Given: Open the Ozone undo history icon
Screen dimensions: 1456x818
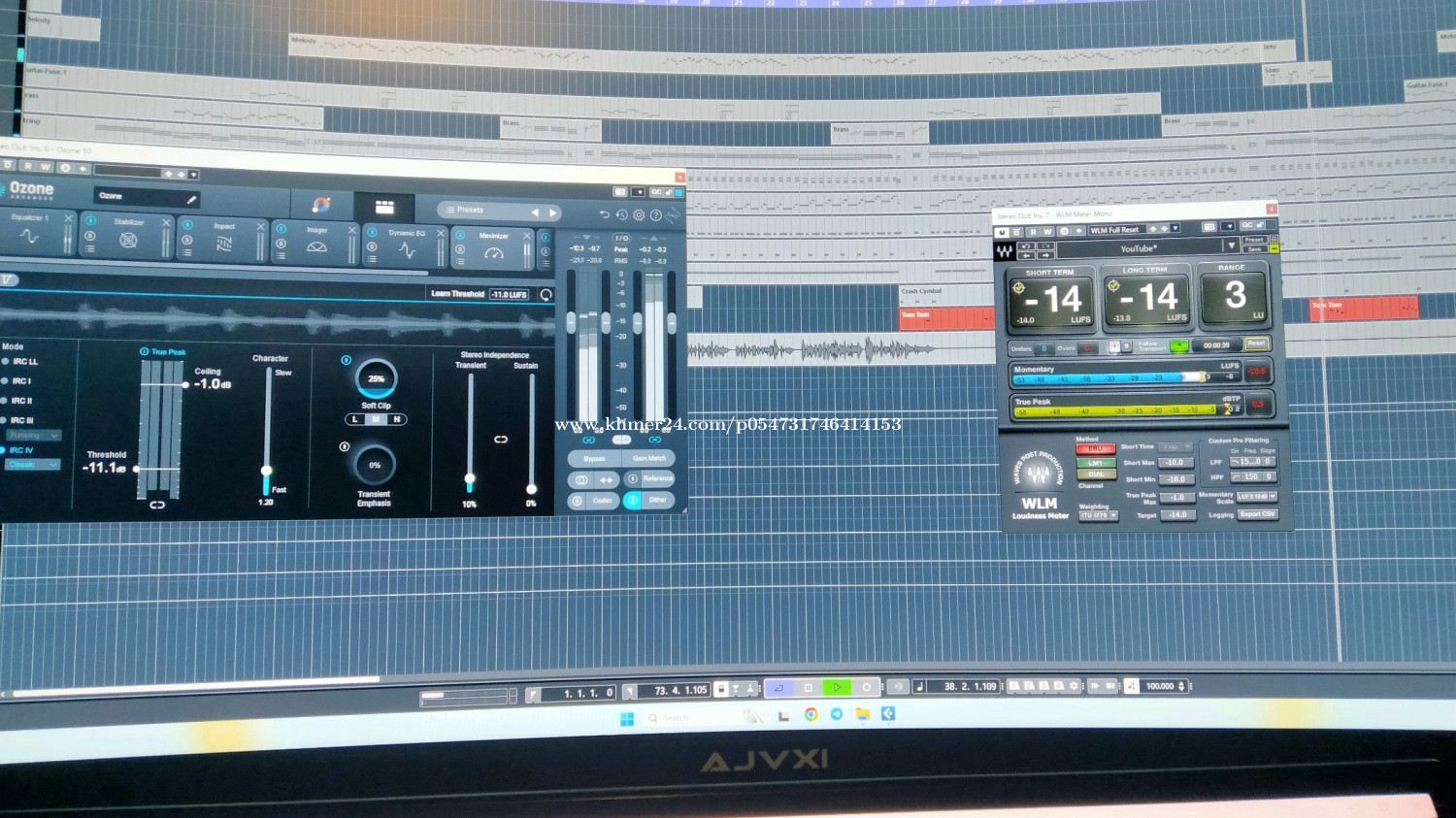Looking at the screenshot, I should [621, 215].
